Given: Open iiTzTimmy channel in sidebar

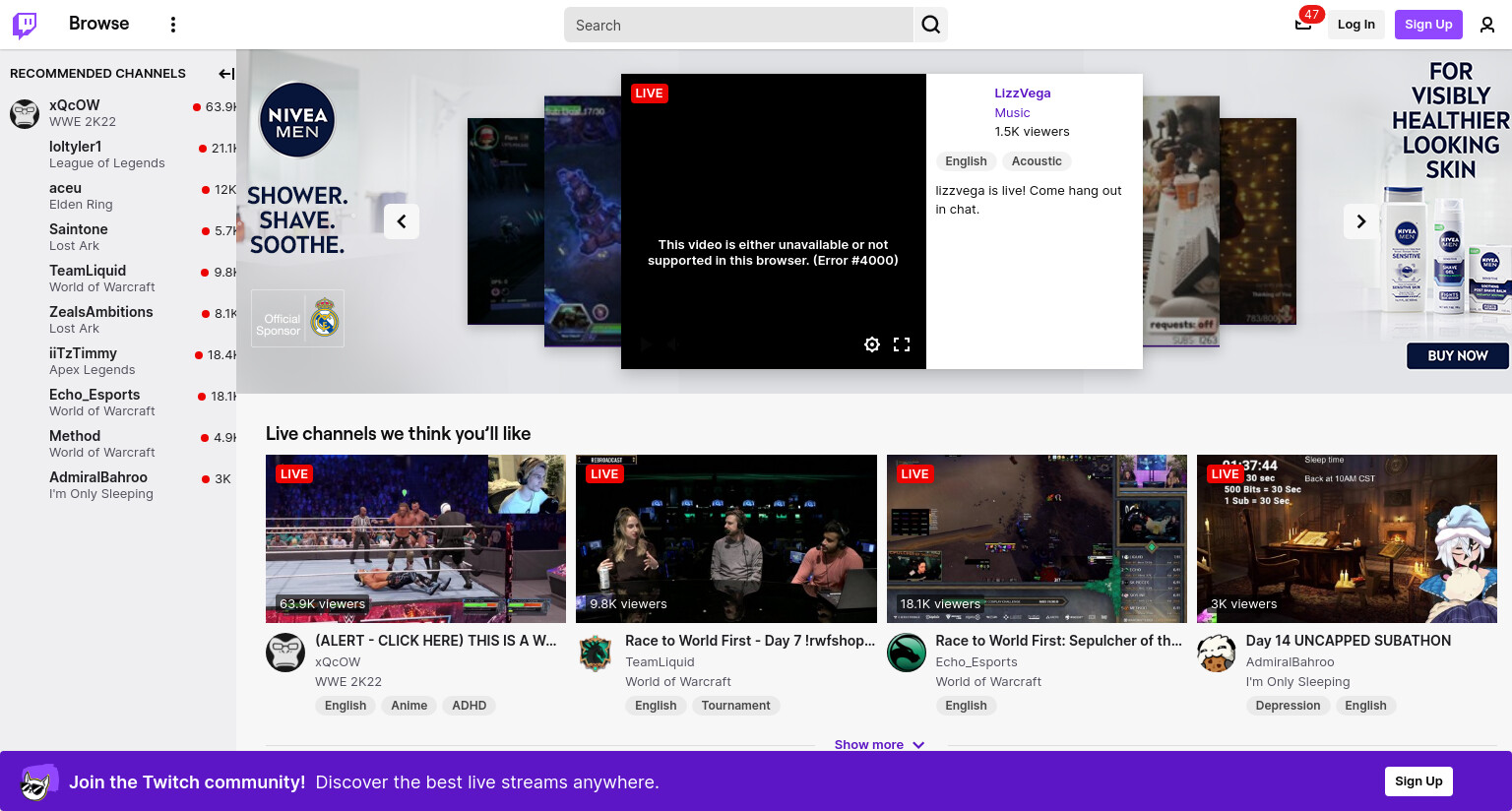Looking at the screenshot, I should tap(118, 361).
